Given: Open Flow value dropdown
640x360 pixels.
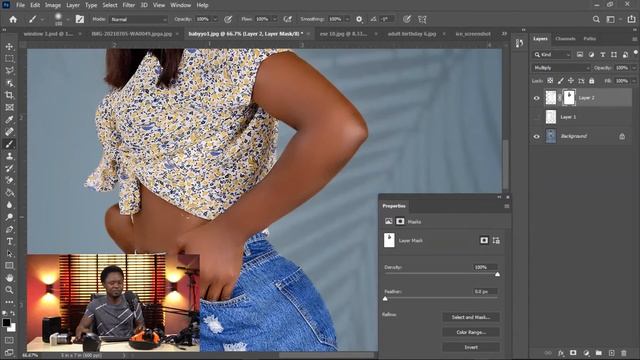Looking at the screenshot, I should click(275, 19).
